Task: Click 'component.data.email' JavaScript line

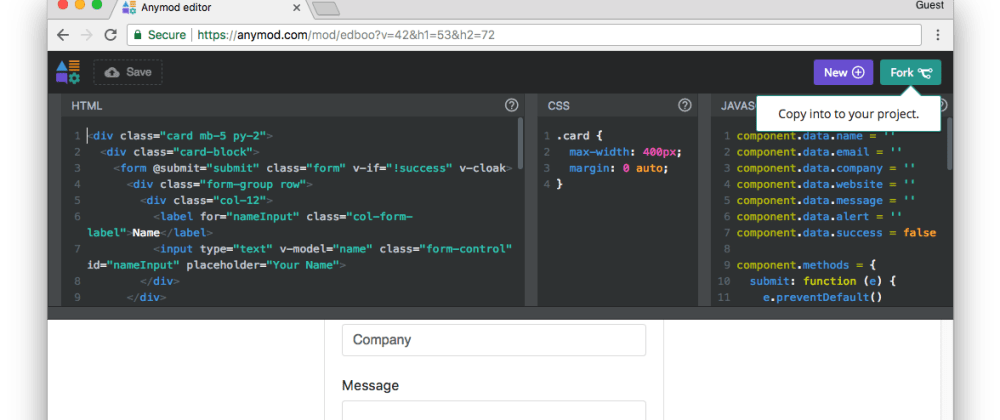Action: click(x=819, y=152)
